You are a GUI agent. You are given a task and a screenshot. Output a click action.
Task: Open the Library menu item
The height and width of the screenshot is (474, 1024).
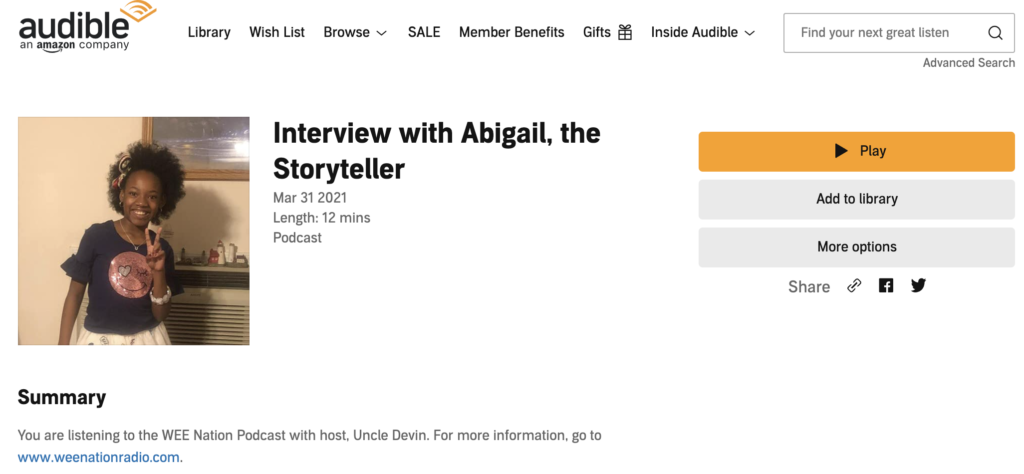209,32
